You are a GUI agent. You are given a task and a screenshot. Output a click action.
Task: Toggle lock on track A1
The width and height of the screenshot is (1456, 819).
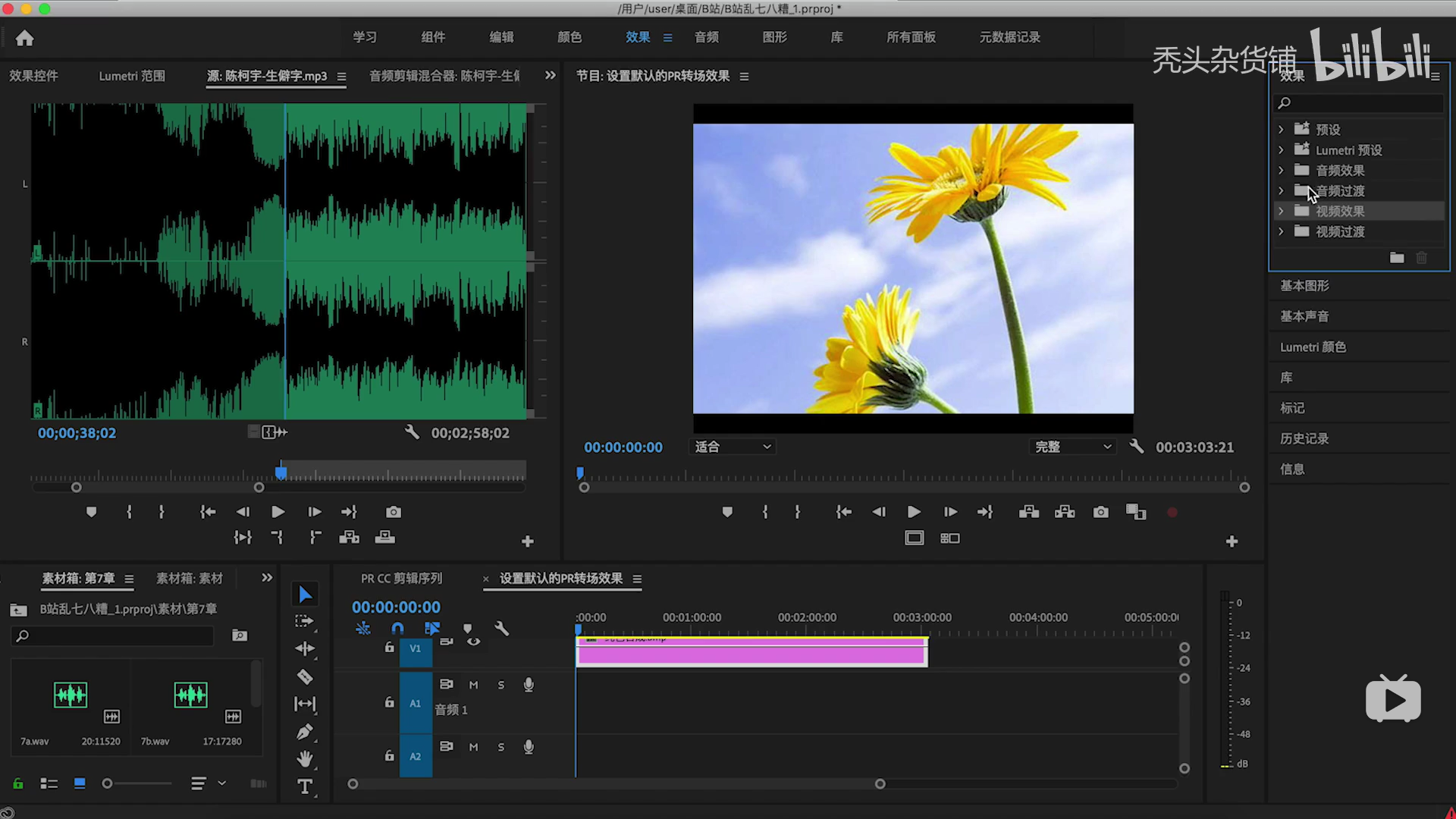(x=389, y=703)
